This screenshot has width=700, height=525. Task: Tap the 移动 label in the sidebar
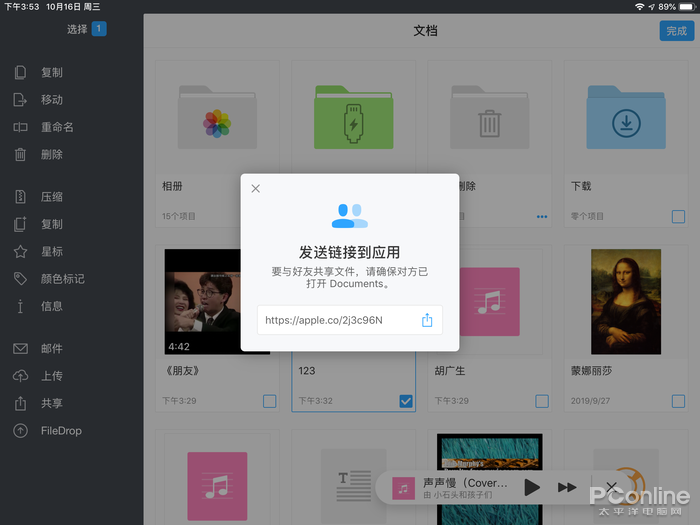pos(52,100)
